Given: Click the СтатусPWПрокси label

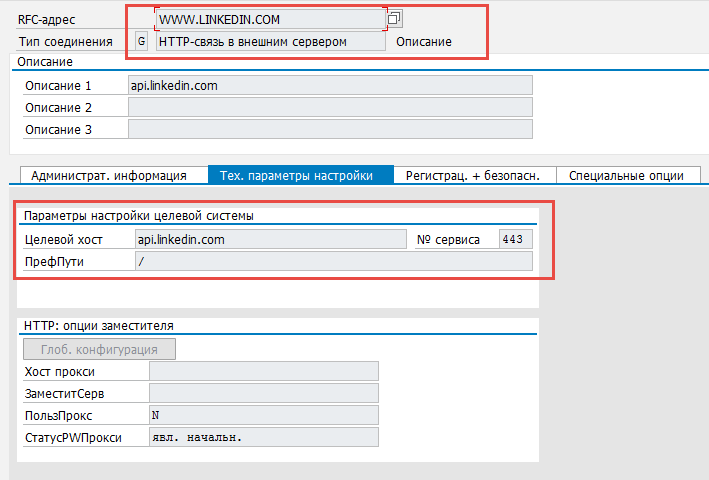Looking at the screenshot, I should coord(73,438).
